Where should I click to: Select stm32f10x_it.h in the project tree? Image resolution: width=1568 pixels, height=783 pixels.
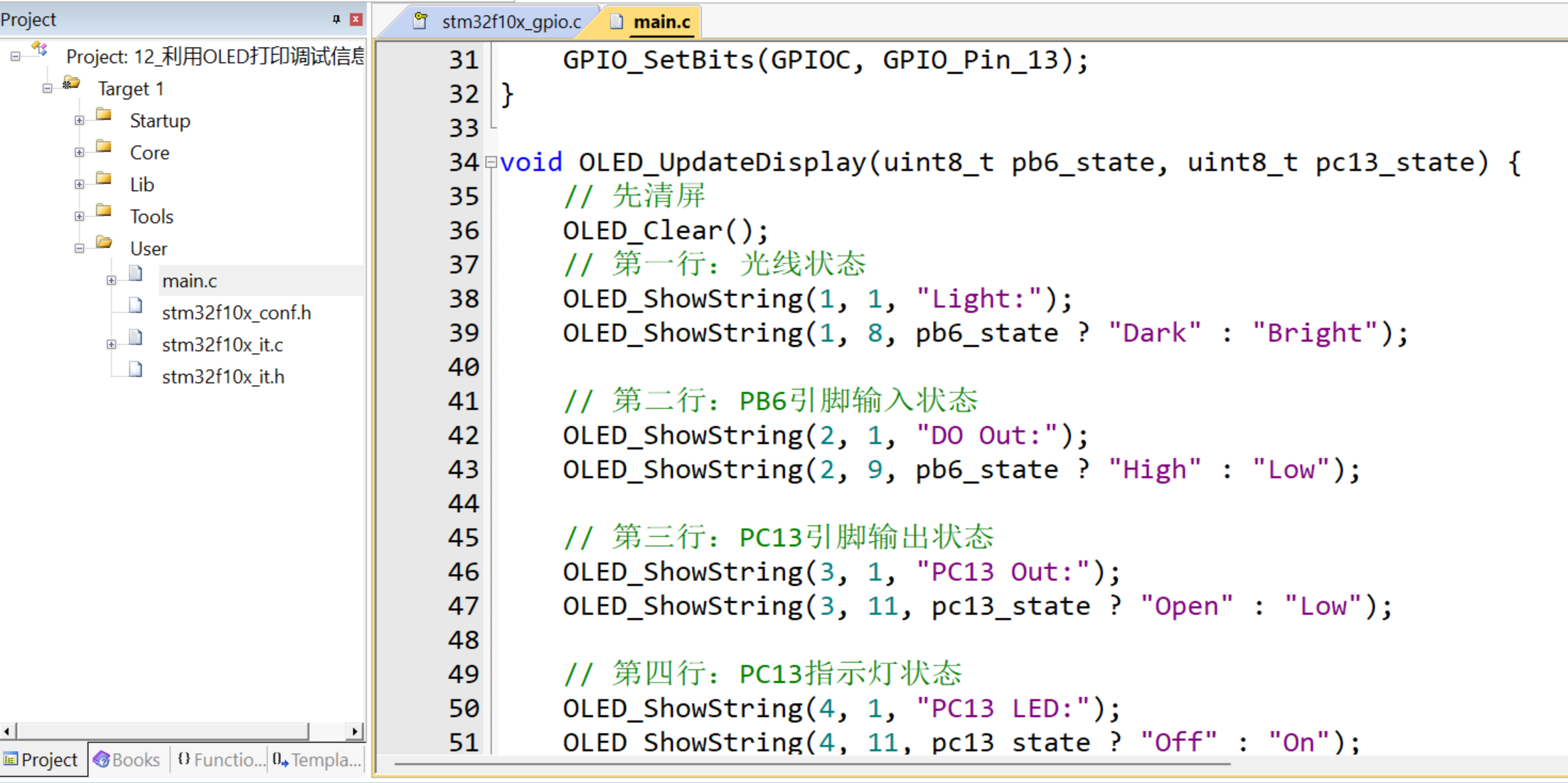(223, 377)
